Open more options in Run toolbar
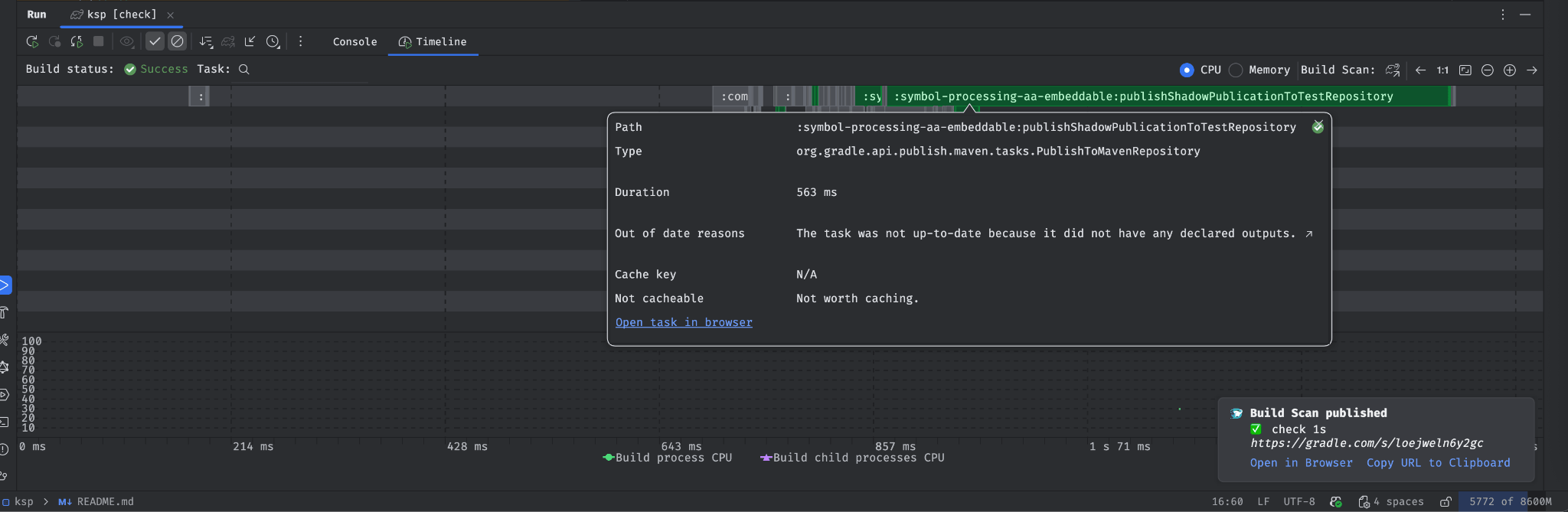The image size is (1568, 512). (x=300, y=41)
